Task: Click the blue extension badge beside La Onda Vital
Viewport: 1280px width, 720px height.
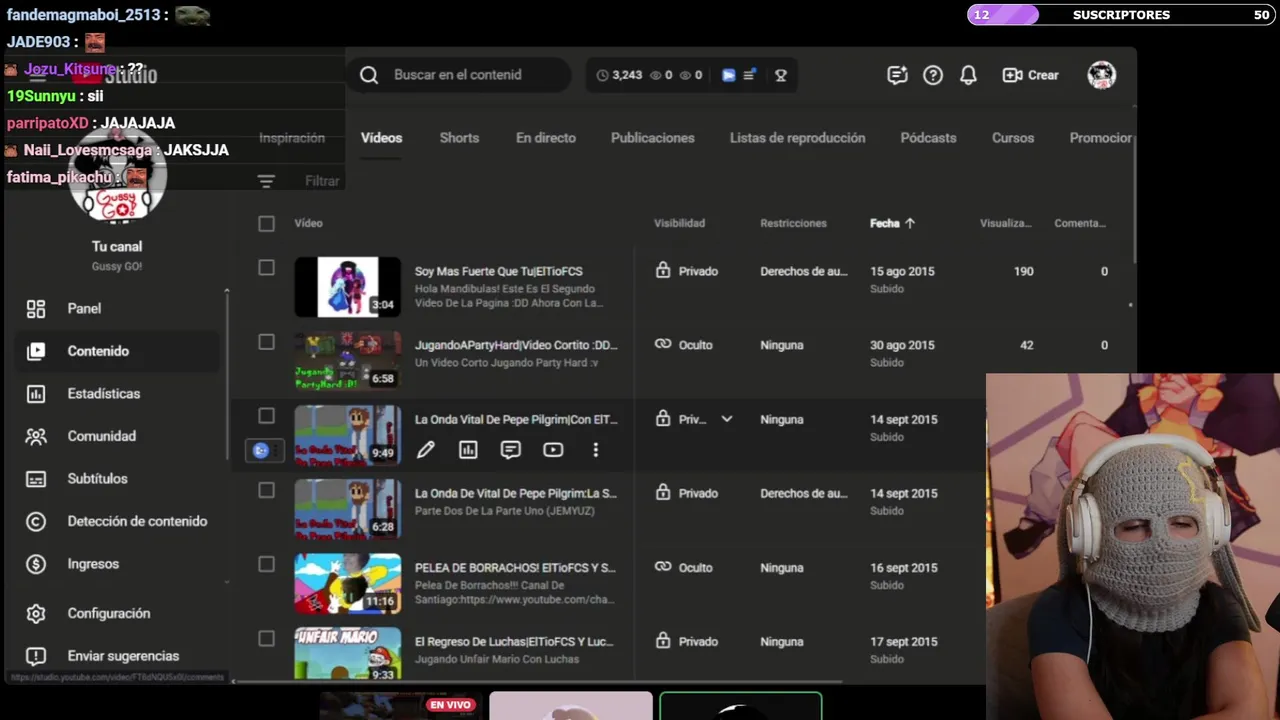Action: click(x=261, y=451)
